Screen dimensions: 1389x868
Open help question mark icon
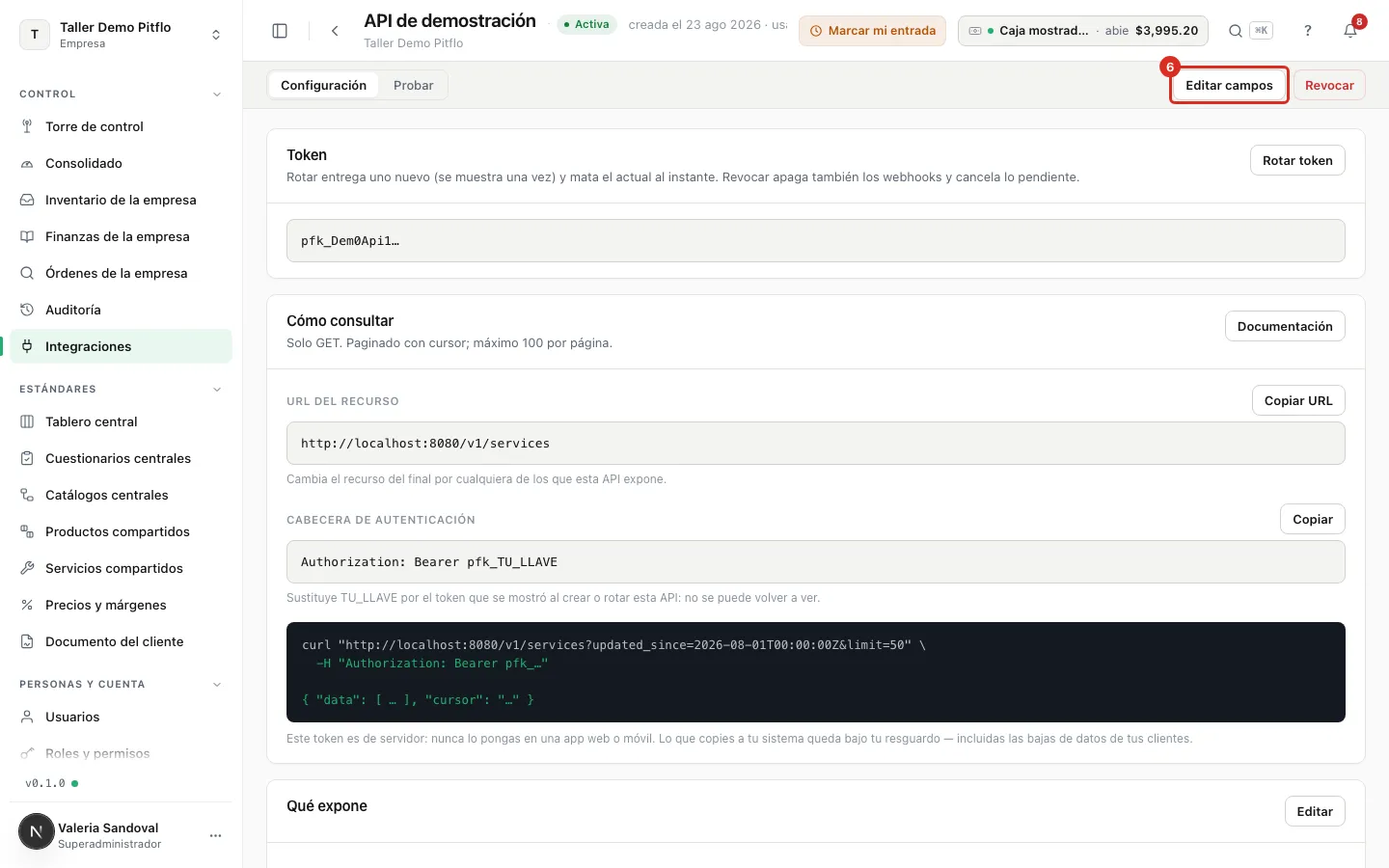[1308, 31]
